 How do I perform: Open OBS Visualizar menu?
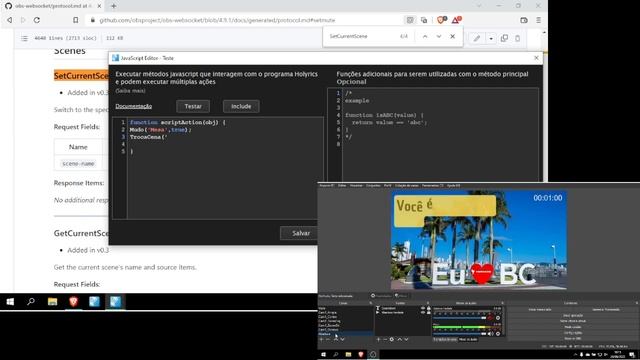pos(356,185)
